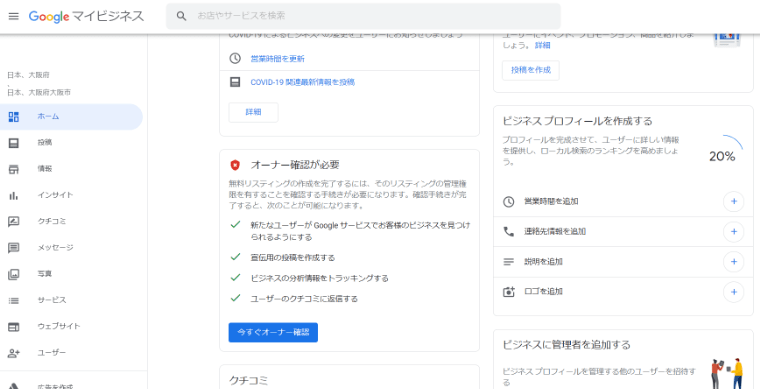The width and height of the screenshot is (760, 389).
Task: Click the 情報 storefront icon
Action: 14,169
